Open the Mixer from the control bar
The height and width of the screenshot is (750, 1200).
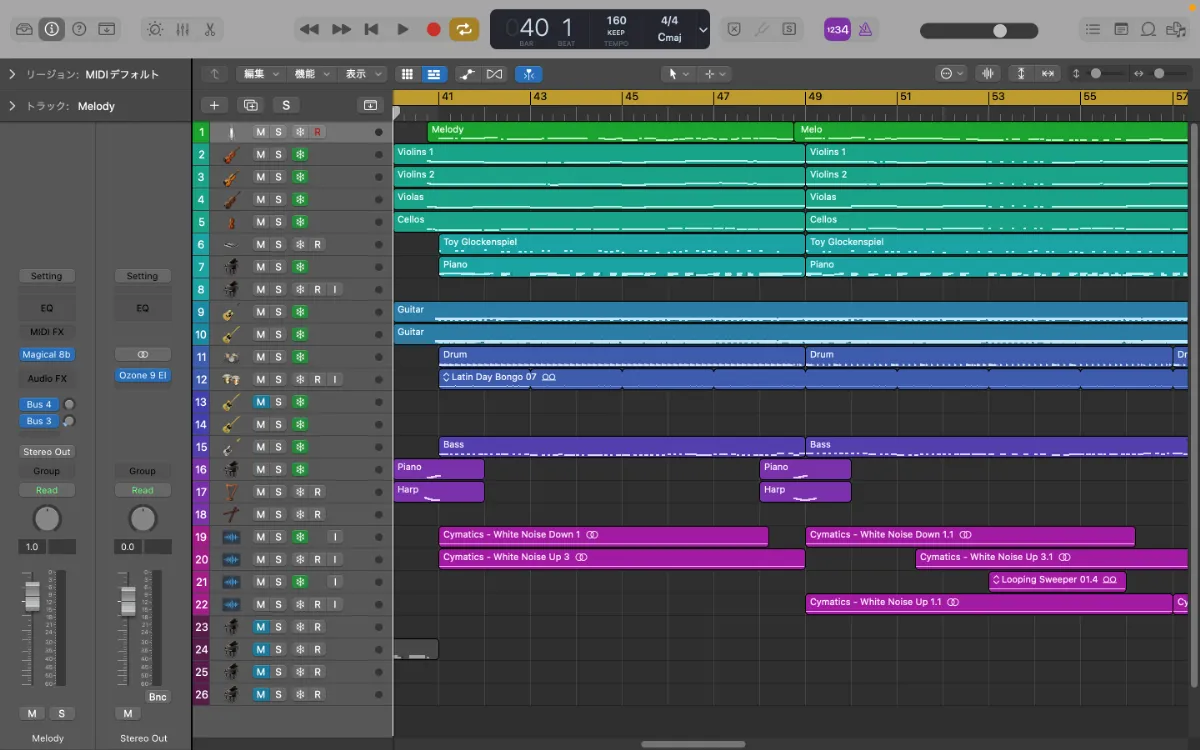click(x=182, y=29)
